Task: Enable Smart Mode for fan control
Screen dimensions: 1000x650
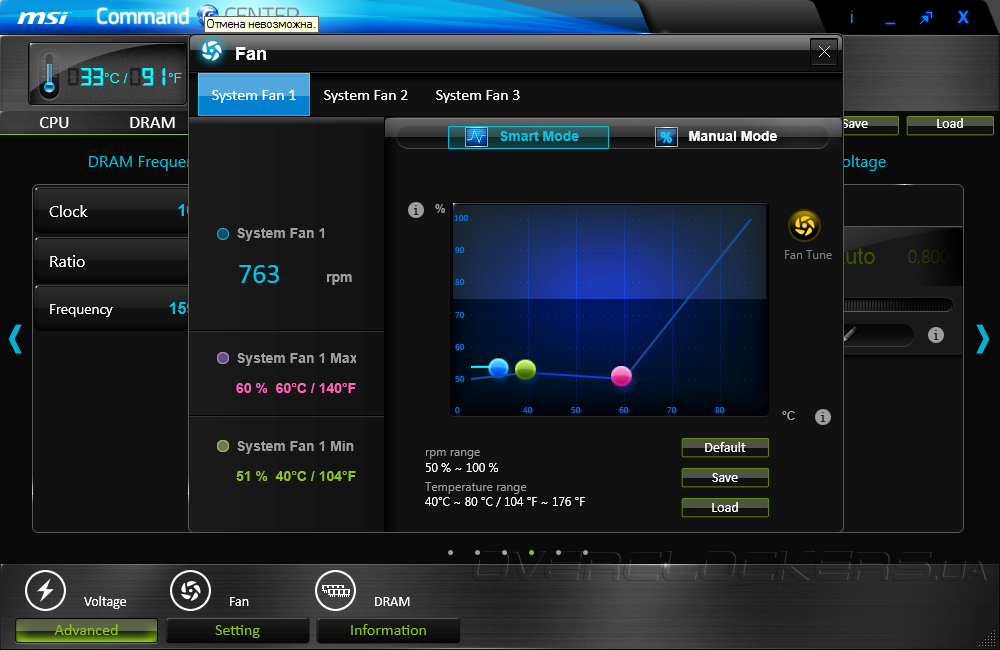Action: pyautogui.click(x=528, y=136)
